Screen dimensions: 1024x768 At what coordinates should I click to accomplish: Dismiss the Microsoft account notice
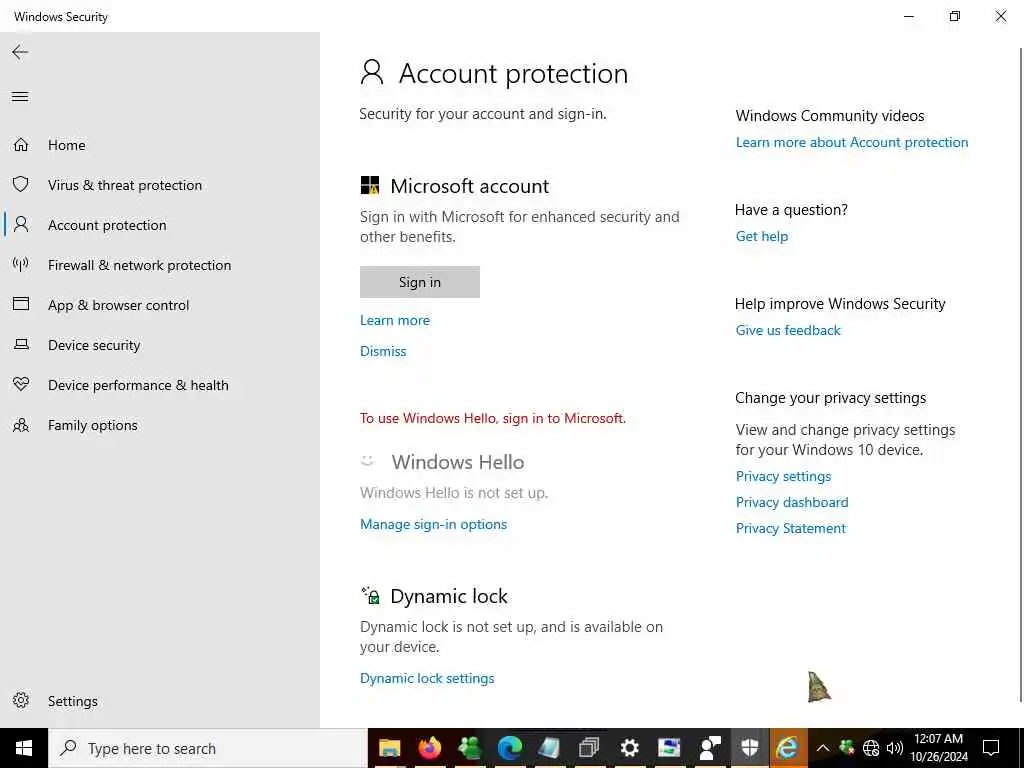tap(383, 351)
